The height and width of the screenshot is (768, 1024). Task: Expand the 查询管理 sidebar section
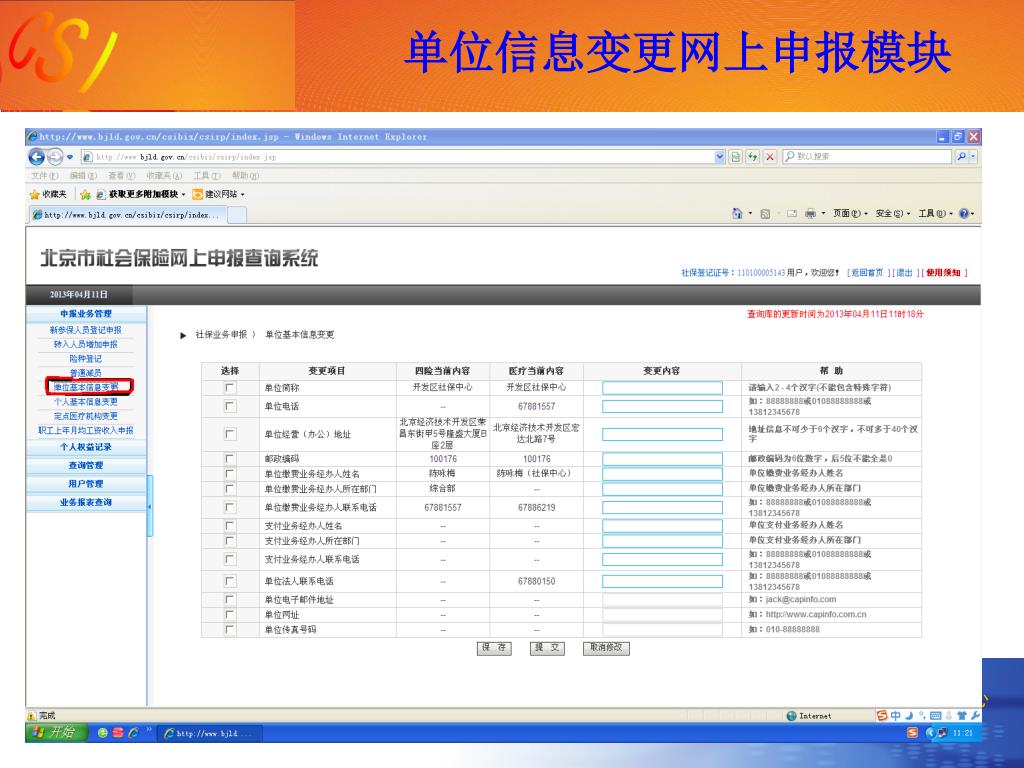(86, 466)
